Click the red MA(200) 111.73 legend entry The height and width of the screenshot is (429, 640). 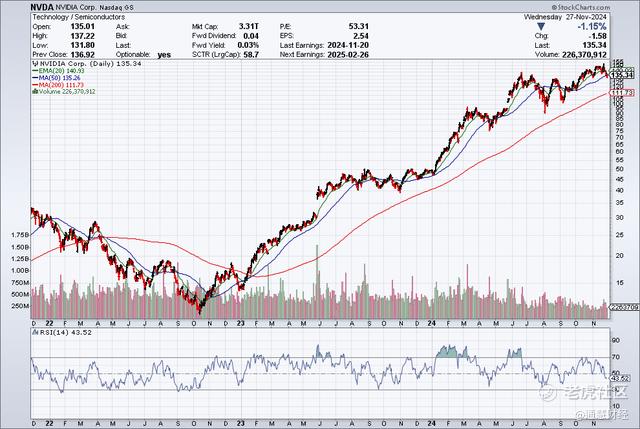58,85
